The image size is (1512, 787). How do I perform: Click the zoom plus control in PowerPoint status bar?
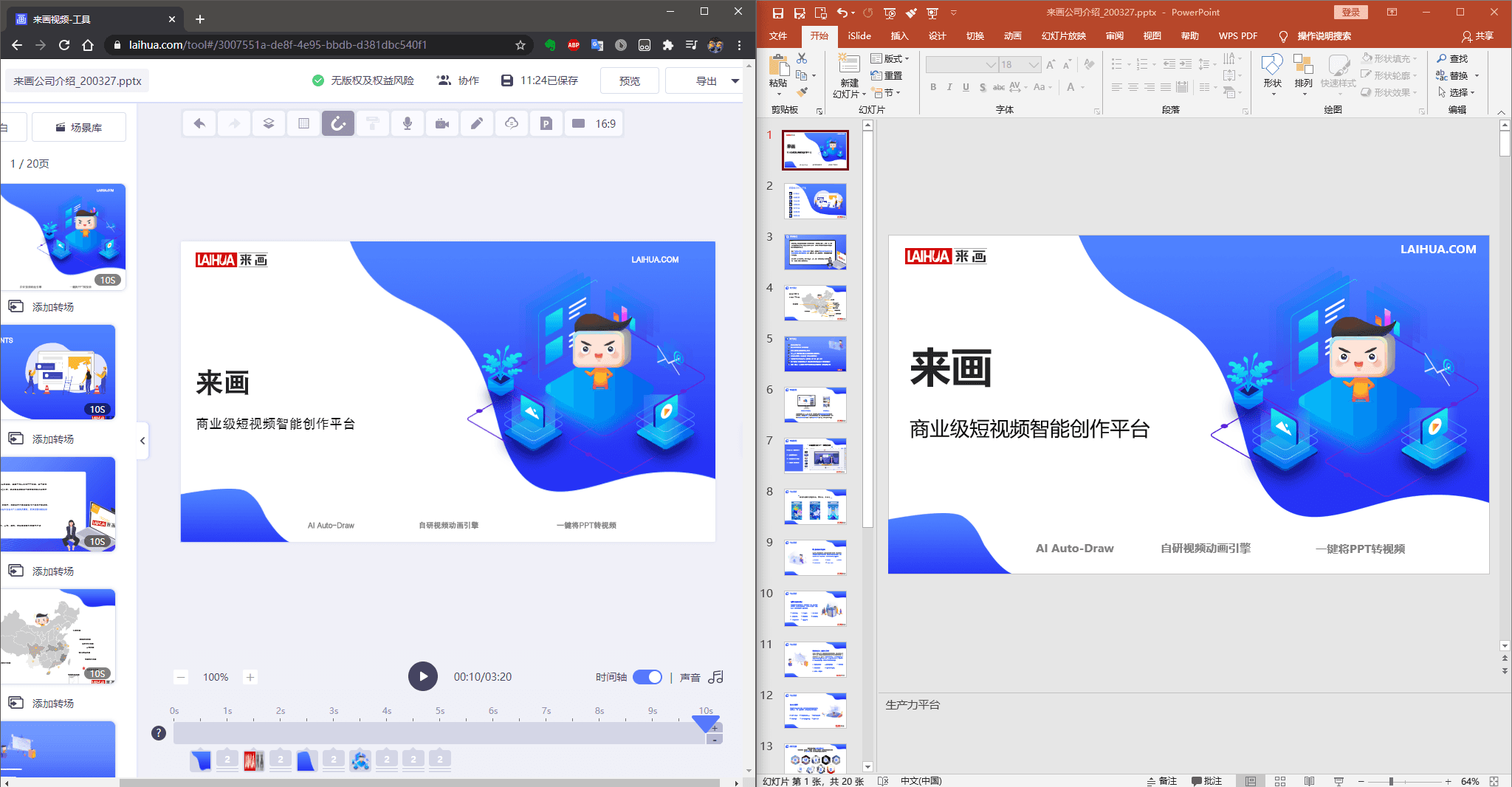click(x=1447, y=780)
